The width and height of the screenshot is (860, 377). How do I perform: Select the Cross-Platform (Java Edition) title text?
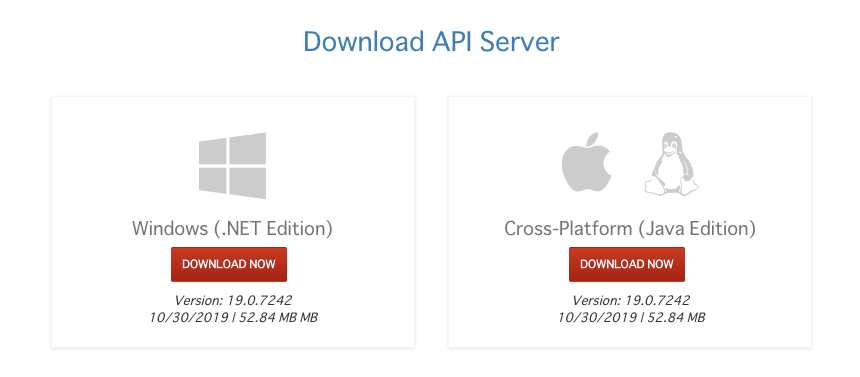(630, 228)
